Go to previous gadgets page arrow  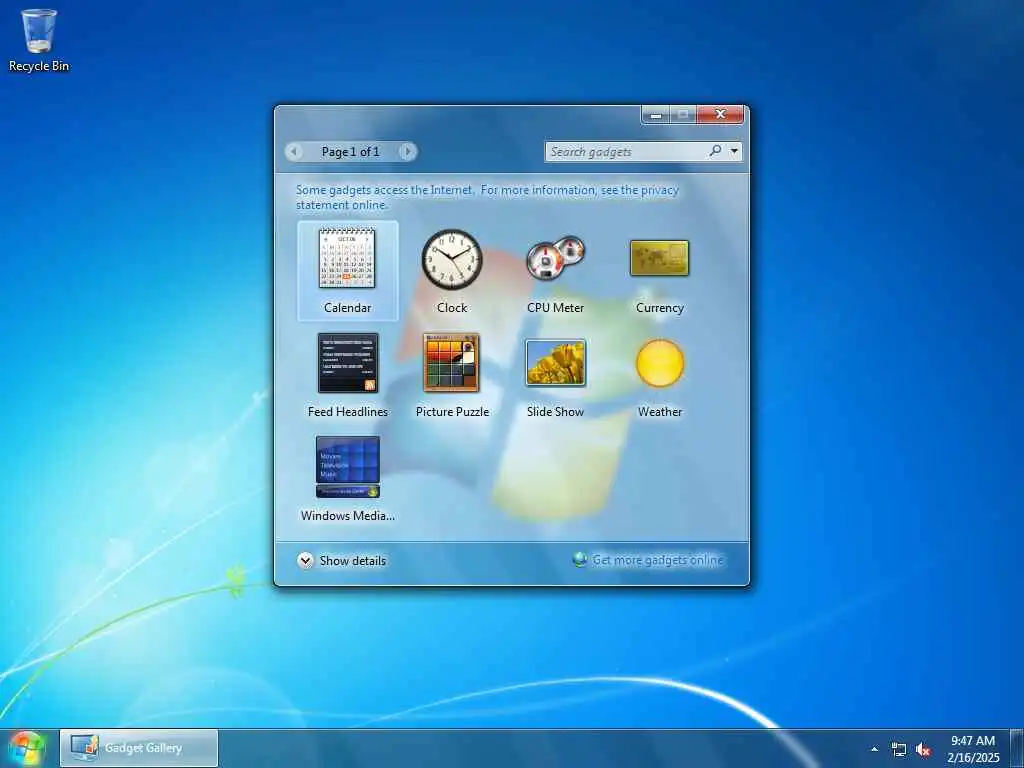click(295, 152)
